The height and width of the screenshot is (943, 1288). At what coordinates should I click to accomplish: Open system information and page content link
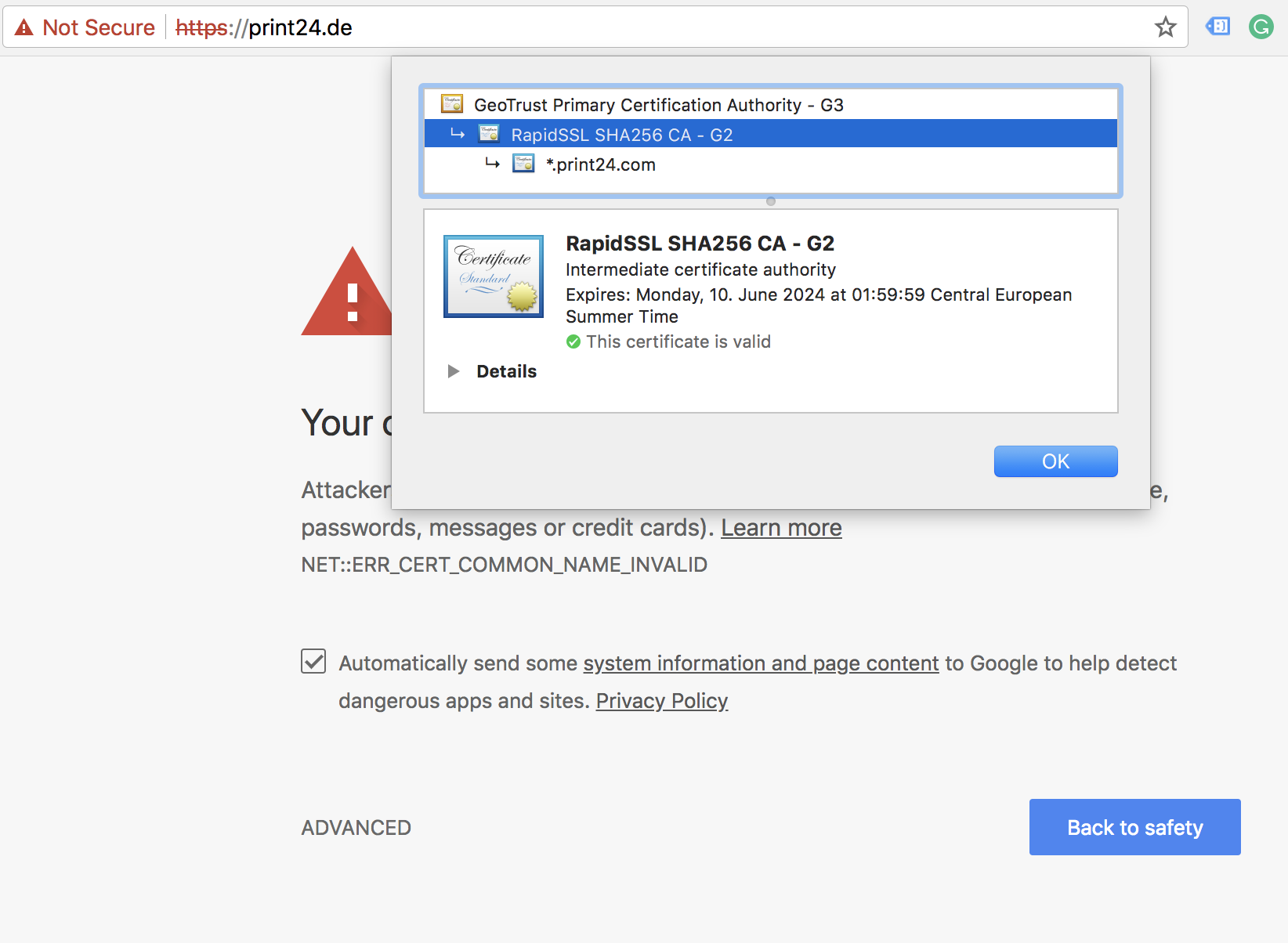click(761, 663)
